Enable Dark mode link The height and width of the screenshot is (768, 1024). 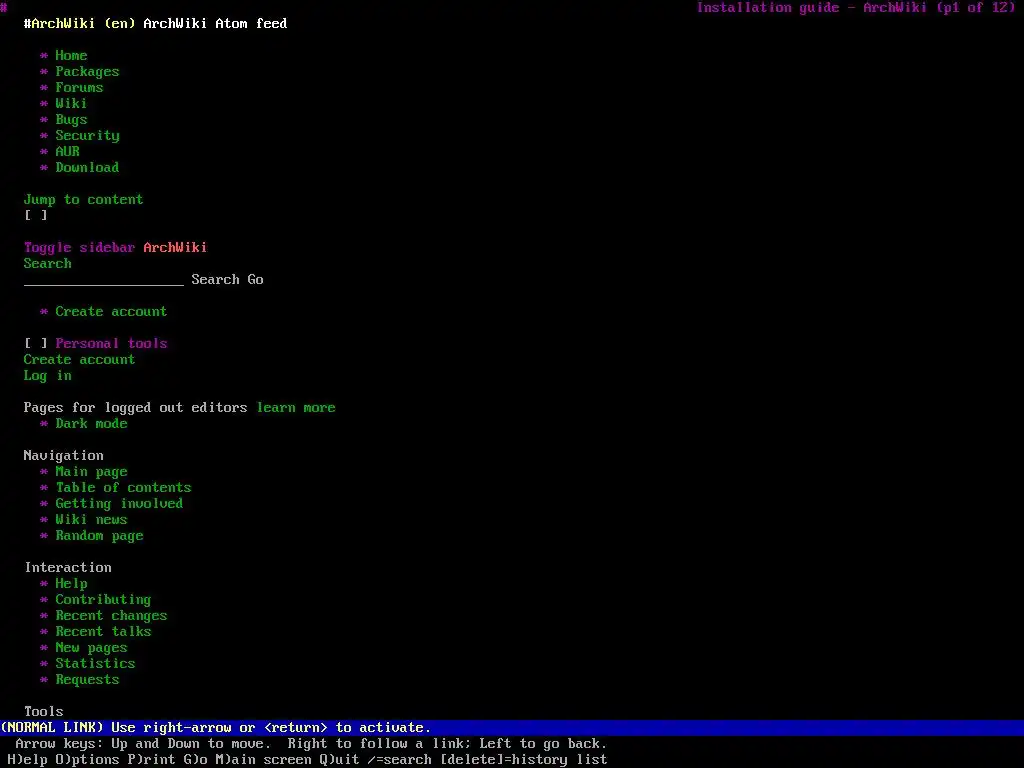(x=91, y=423)
